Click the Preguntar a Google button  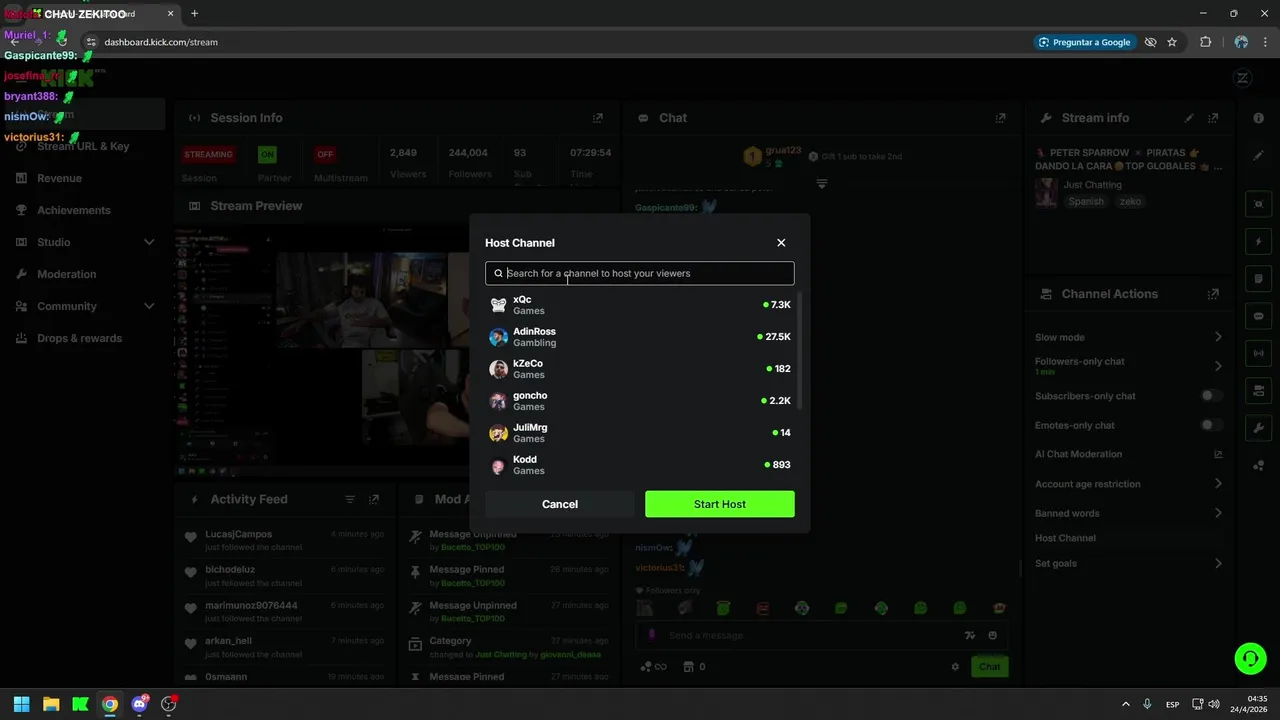[x=1085, y=42]
